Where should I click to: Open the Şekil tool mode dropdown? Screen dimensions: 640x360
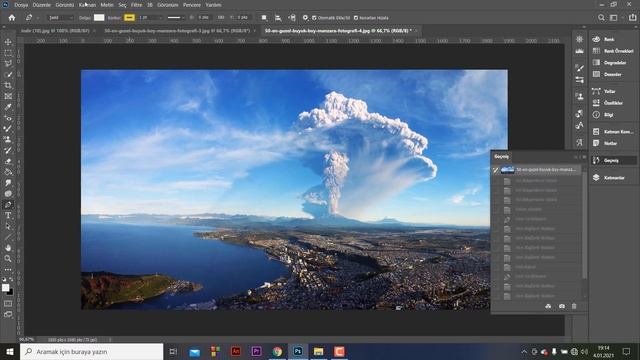click(x=60, y=18)
